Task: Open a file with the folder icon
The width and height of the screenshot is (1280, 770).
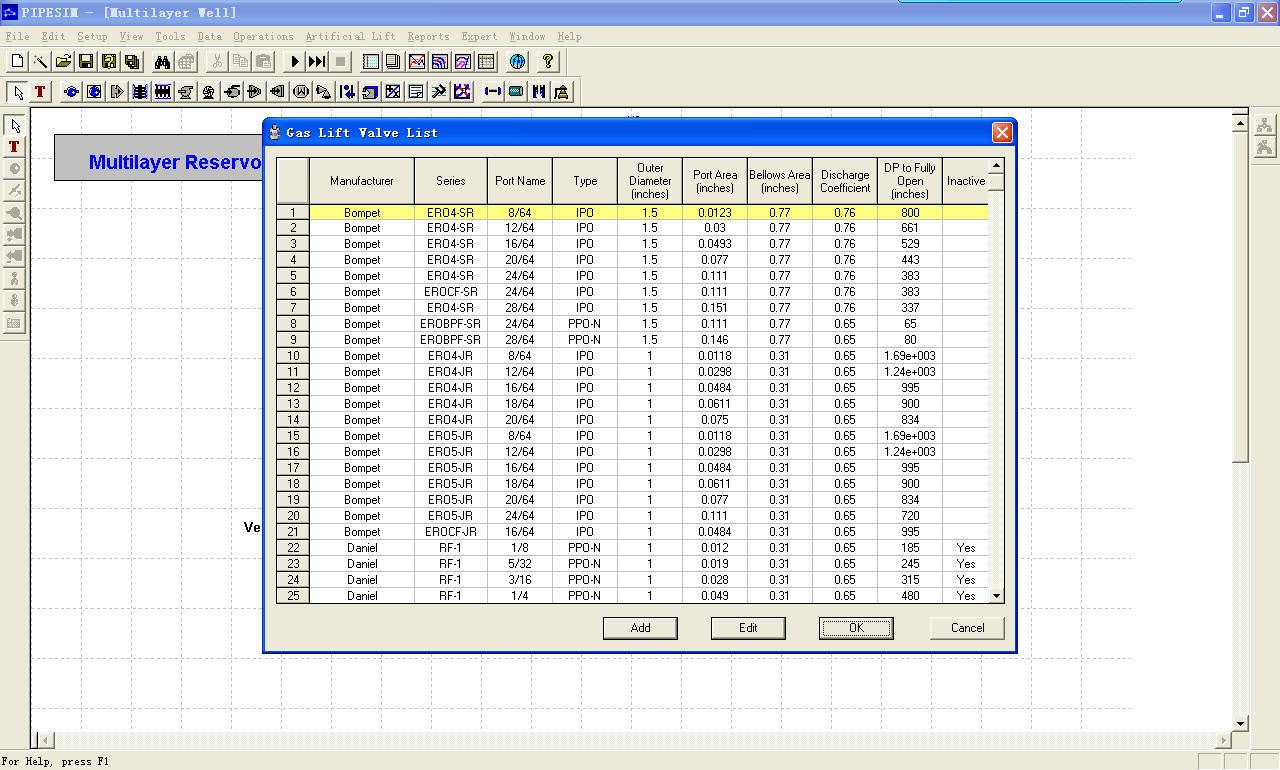Action: coord(63,62)
